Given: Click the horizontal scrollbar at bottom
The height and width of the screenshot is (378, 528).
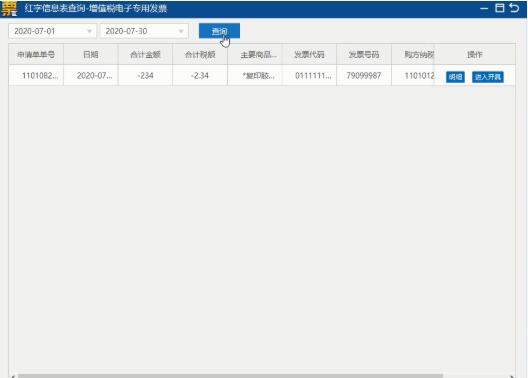Looking at the screenshot, I should coord(230,376).
